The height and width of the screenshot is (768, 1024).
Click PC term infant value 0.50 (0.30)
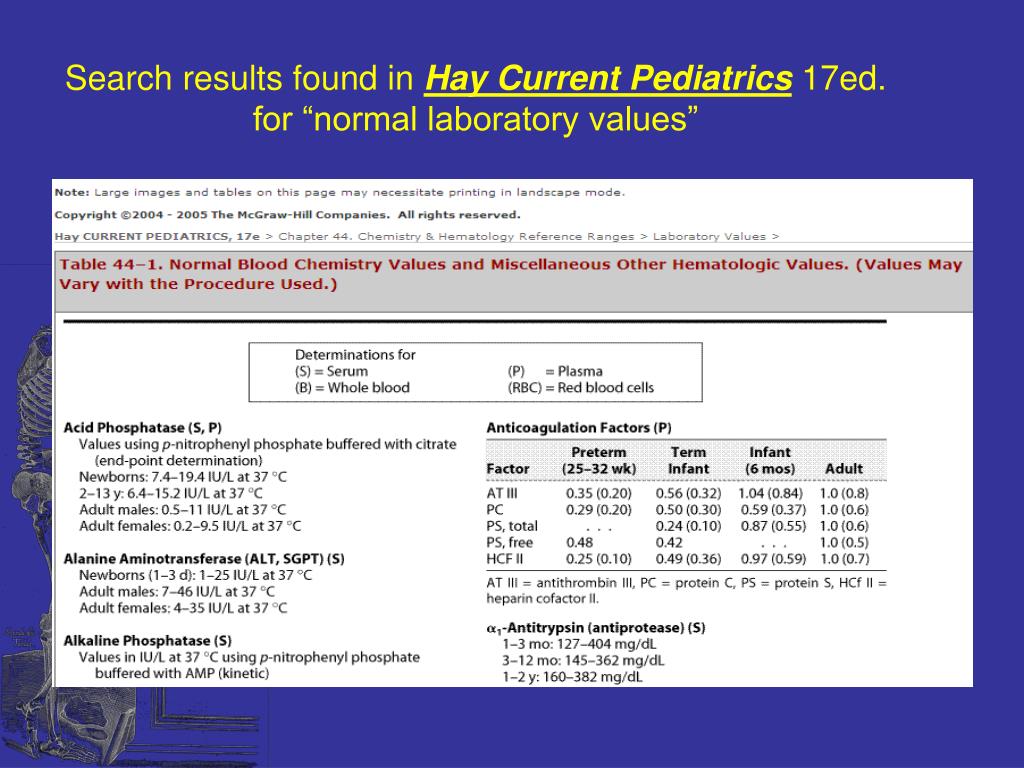tap(688, 510)
